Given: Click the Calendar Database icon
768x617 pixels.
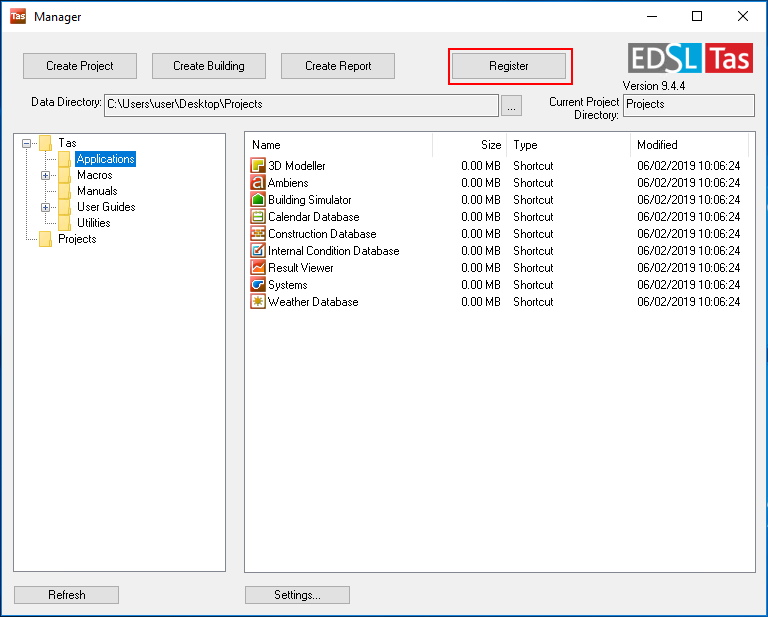Looking at the screenshot, I should (x=258, y=216).
